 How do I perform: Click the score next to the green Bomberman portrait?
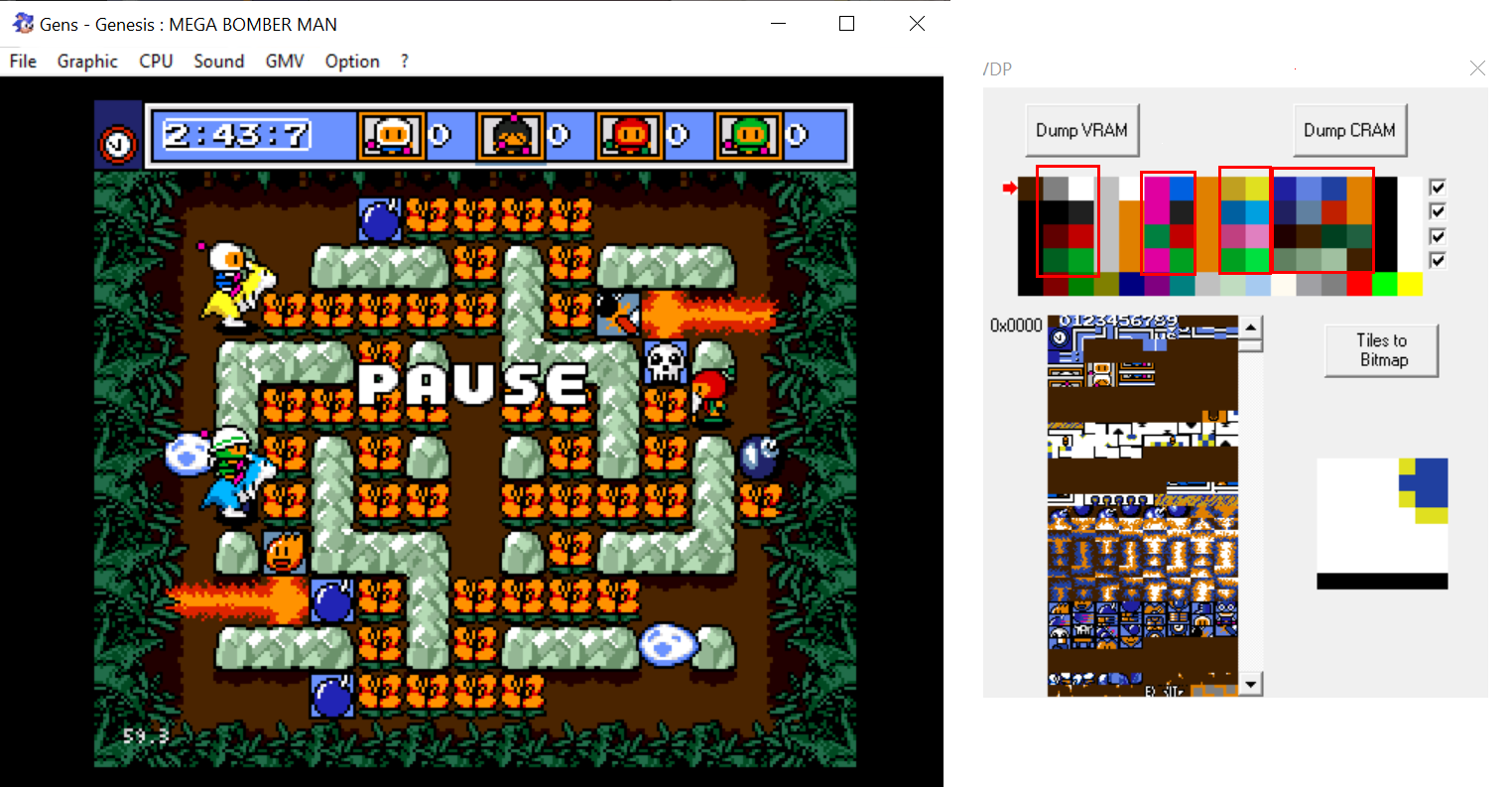[797, 135]
